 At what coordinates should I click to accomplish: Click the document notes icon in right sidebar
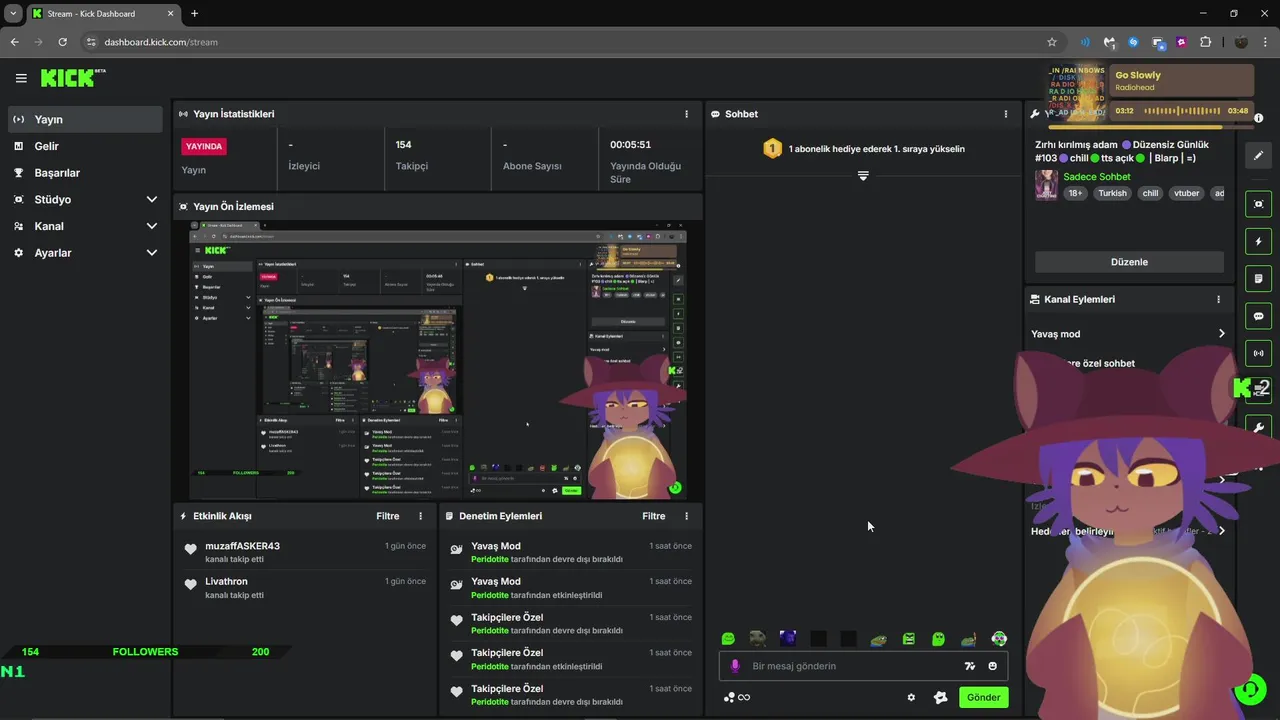[1258, 278]
